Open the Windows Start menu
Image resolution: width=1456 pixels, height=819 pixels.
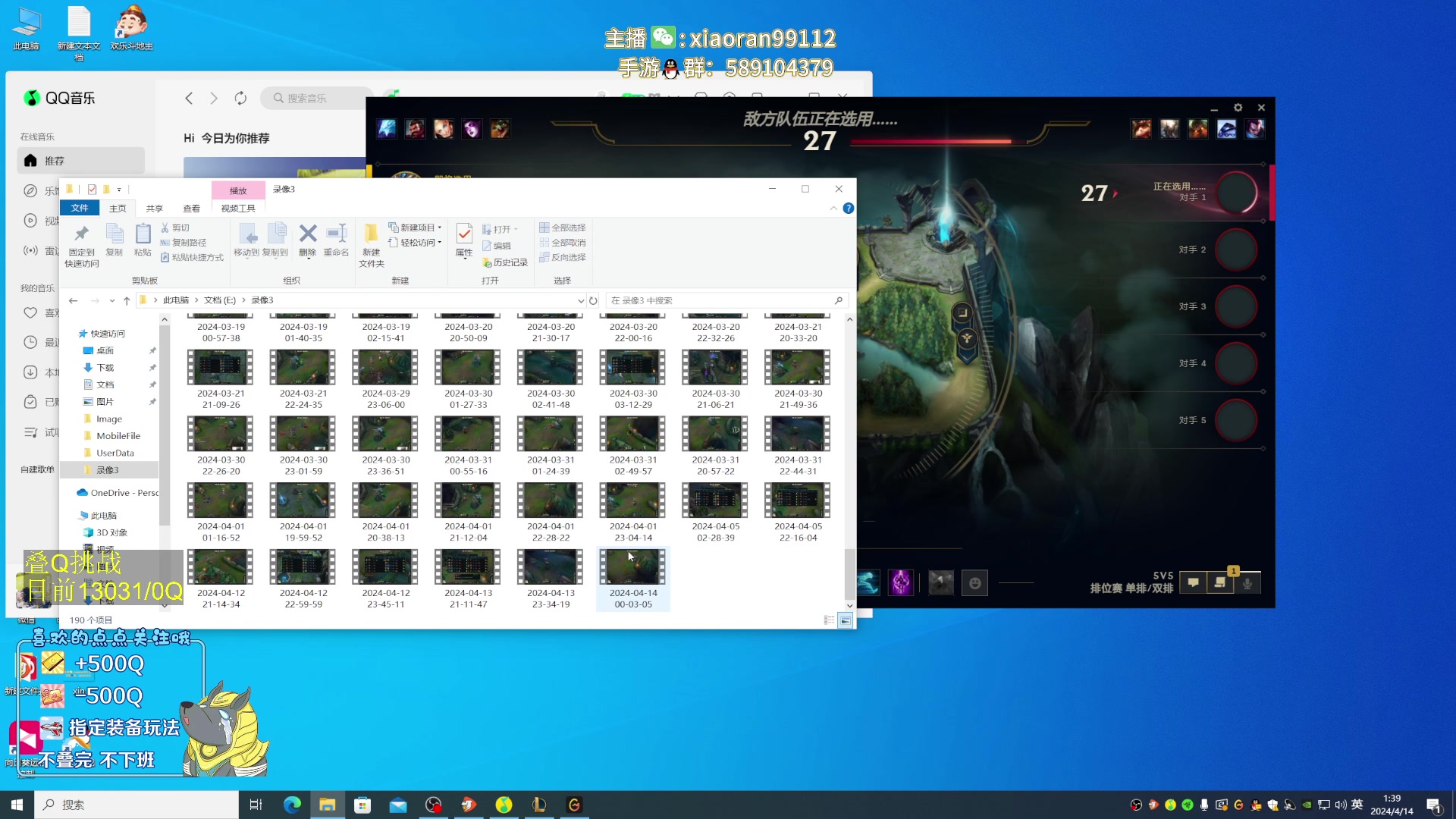(x=17, y=805)
